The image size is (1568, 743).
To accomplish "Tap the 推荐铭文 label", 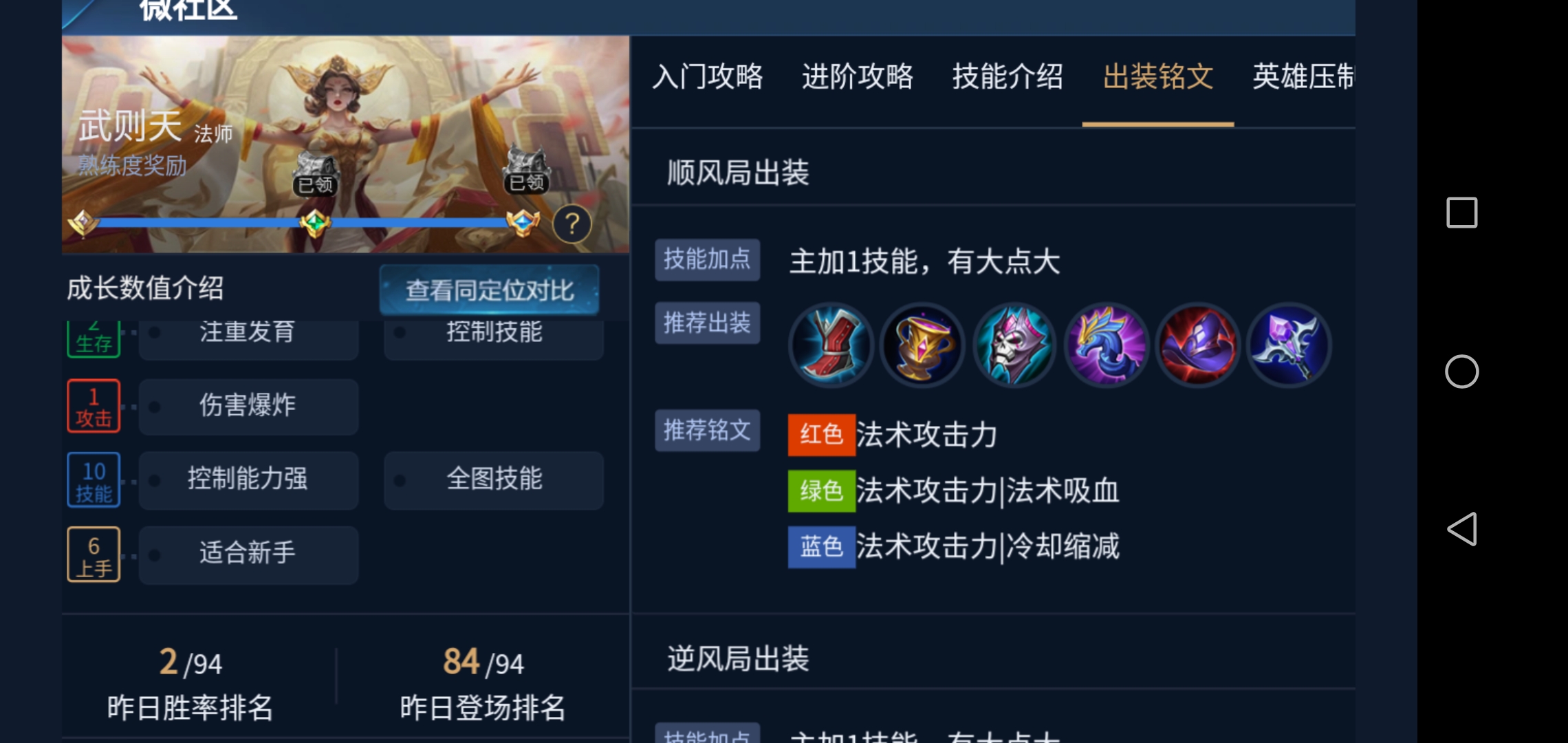I will [708, 431].
